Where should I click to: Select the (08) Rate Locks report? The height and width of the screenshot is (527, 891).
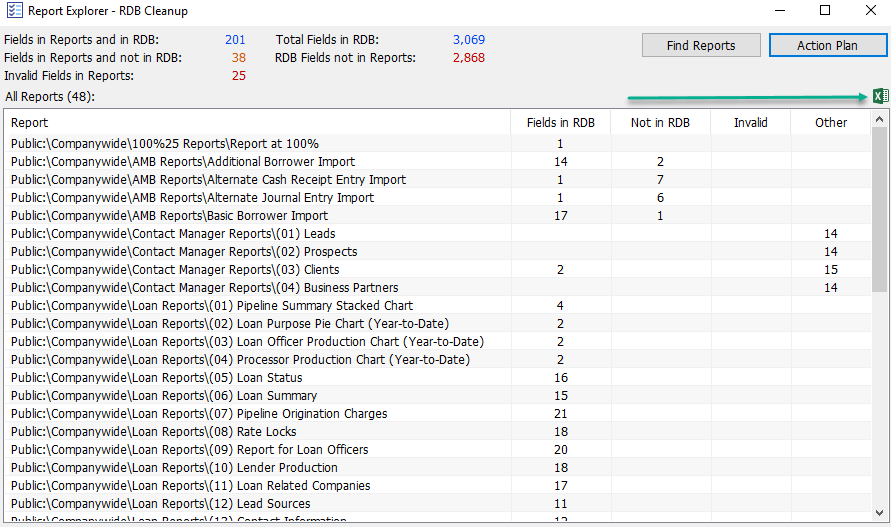pyautogui.click(x=153, y=432)
